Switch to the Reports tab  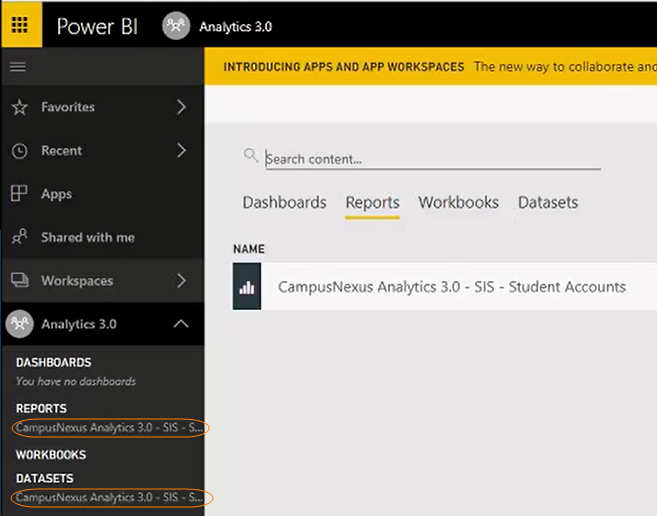[372, 203]
